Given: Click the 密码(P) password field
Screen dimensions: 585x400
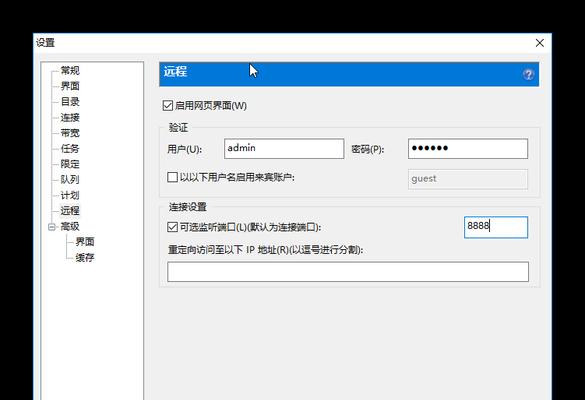Looking at the screenshot, I should (468, 149).
